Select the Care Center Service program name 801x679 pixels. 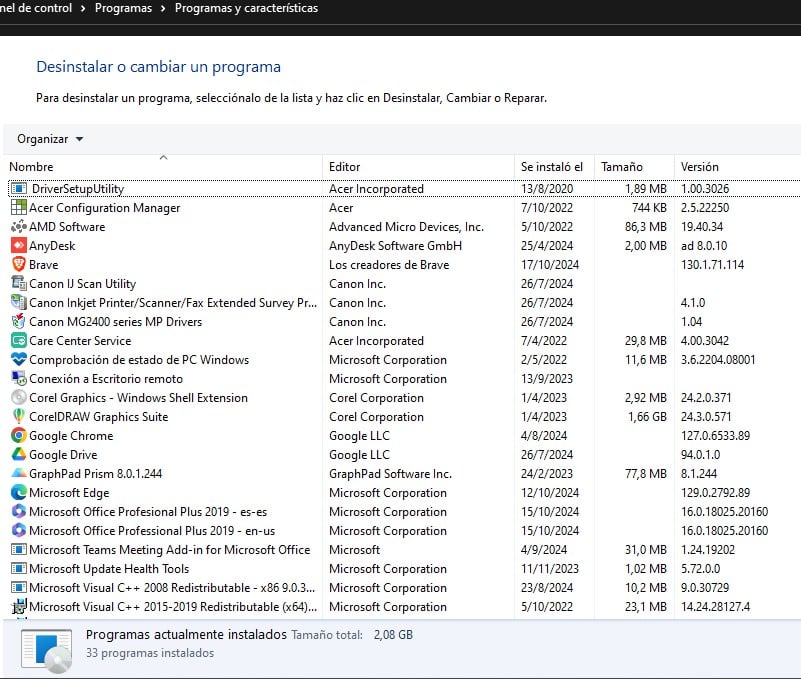(80, 341)
